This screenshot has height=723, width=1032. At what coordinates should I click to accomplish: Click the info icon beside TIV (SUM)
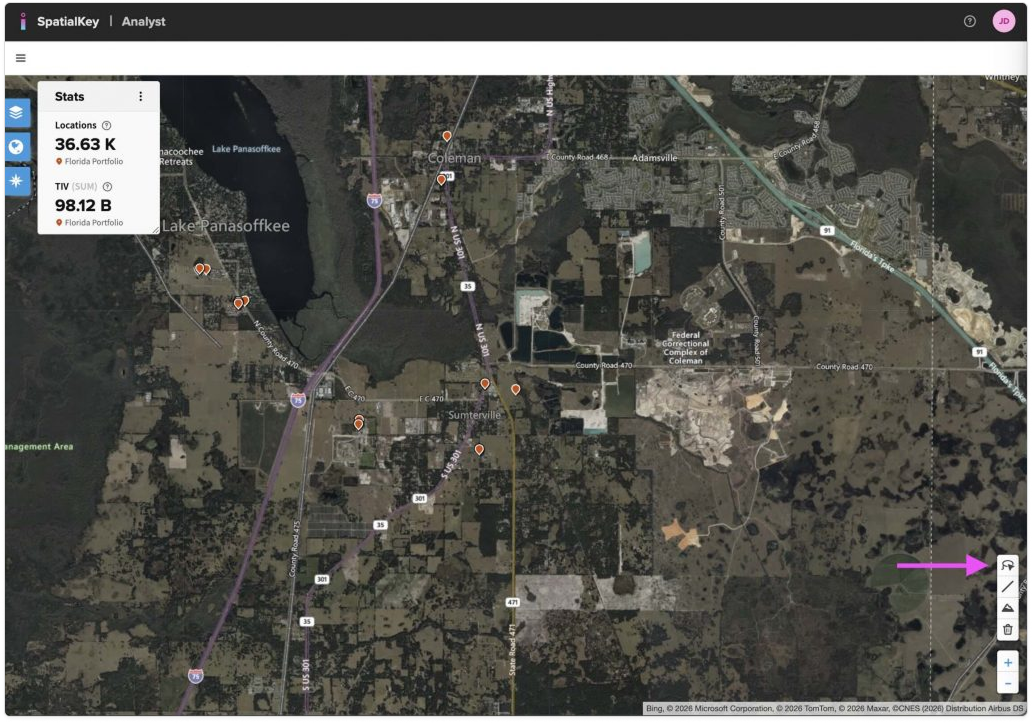(x=107, y=186)
